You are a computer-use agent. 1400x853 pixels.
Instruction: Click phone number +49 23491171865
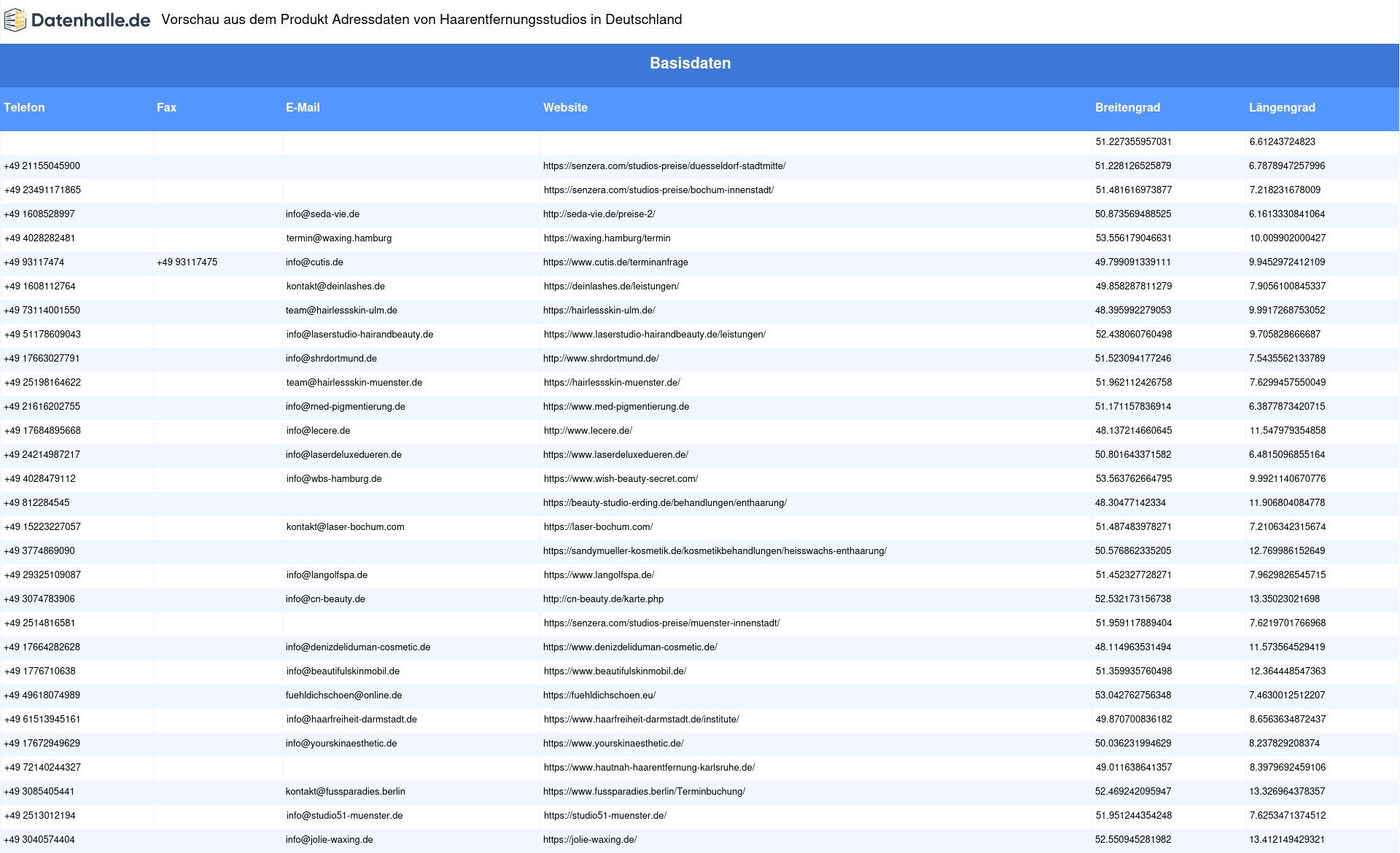click(x=42, y=190)
